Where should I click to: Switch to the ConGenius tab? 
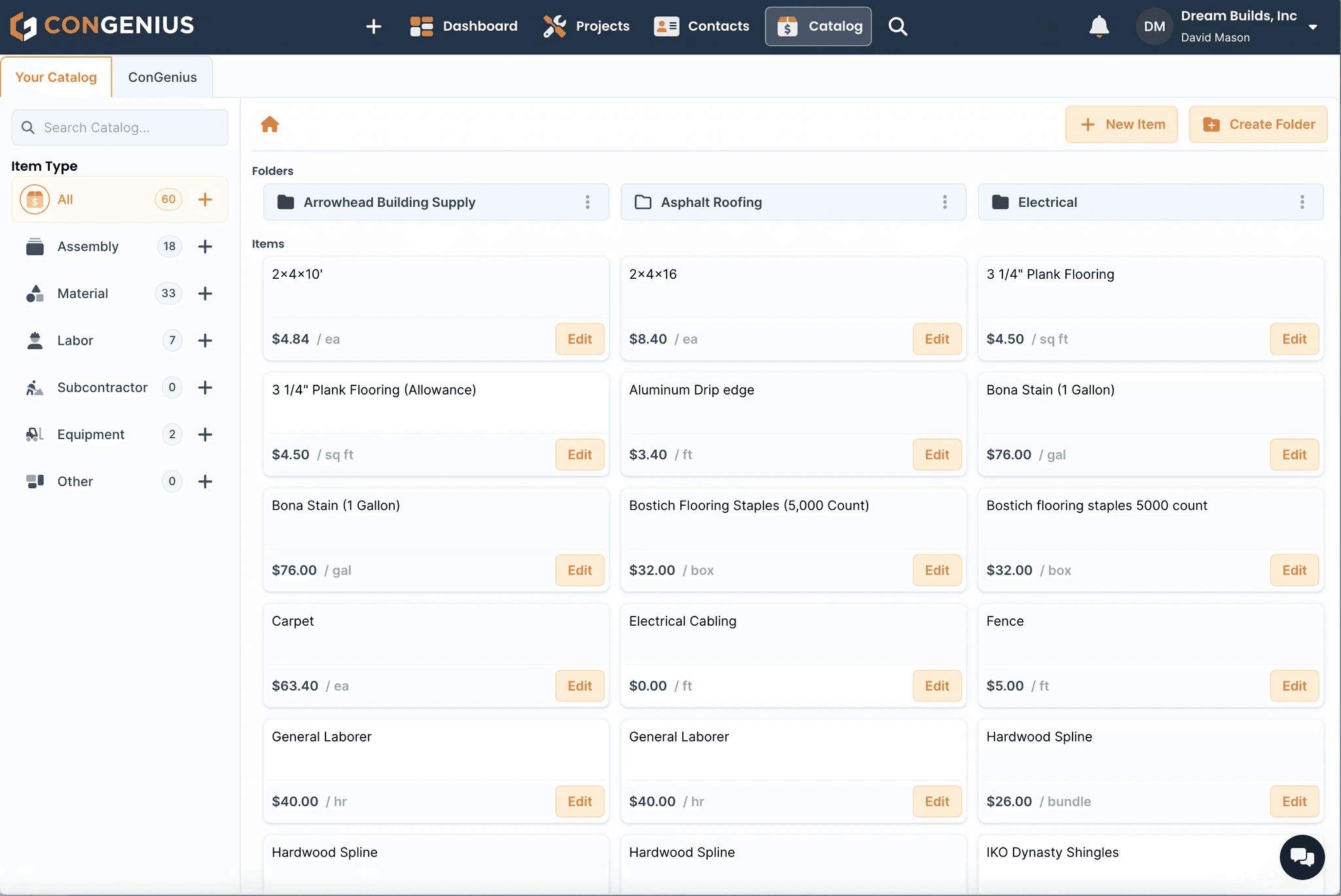pyautogui.click(x=162, y=77)
